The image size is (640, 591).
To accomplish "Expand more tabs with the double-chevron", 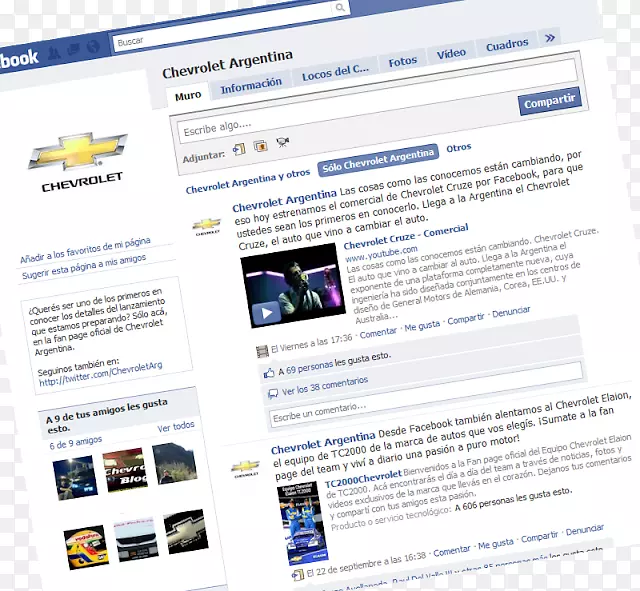I will (550, 38).
